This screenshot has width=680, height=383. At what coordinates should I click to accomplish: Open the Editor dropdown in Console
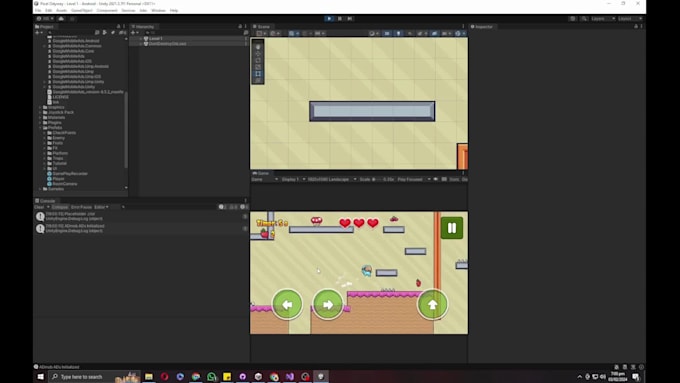click(x=101, y=207)
